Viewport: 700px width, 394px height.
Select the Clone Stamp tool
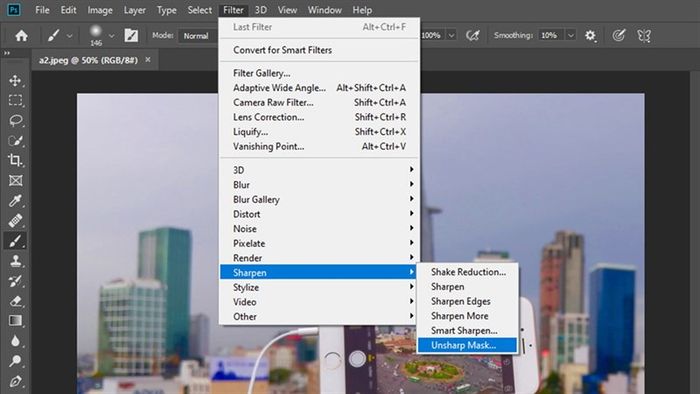pyautogui.click(x=15, y=261)
